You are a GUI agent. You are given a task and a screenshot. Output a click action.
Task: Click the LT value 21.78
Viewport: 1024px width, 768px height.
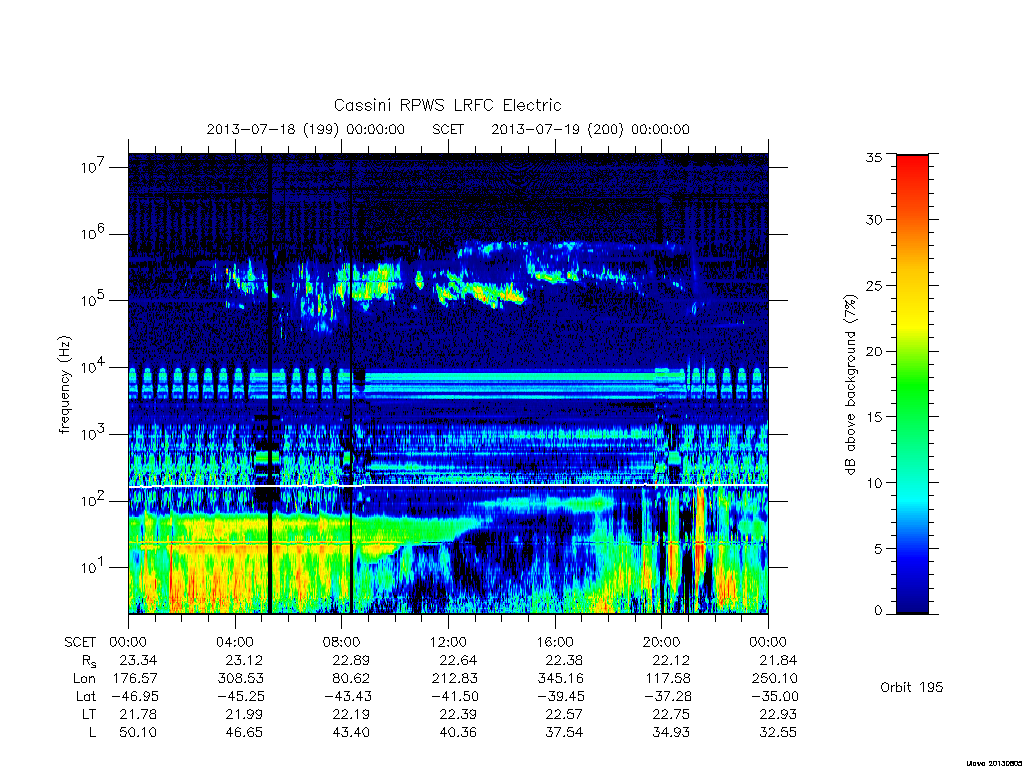[138, 714]
